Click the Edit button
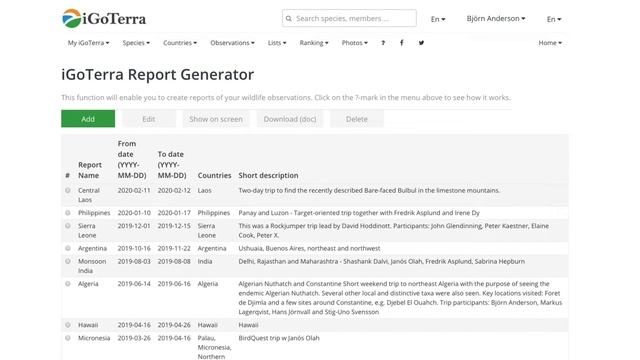The image size is (640, 360). pos(149,119)
